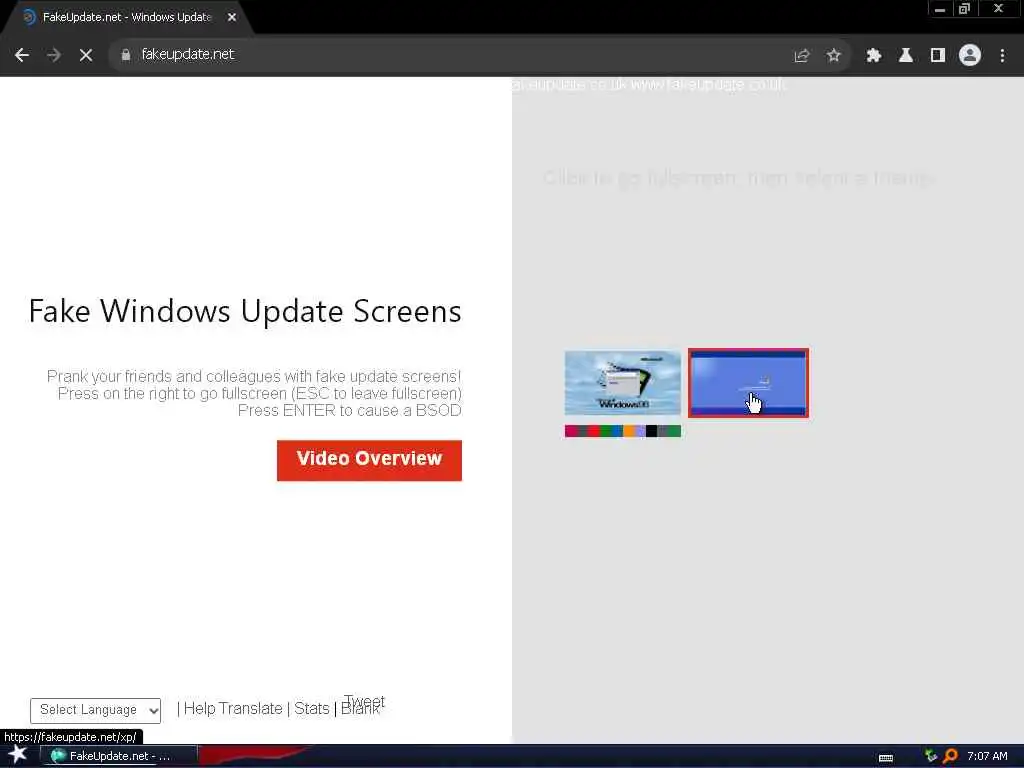Select FakeUpdate.net taskbar window button
1024x768 pixels.
pyautogui.click(x=120, y=756)
